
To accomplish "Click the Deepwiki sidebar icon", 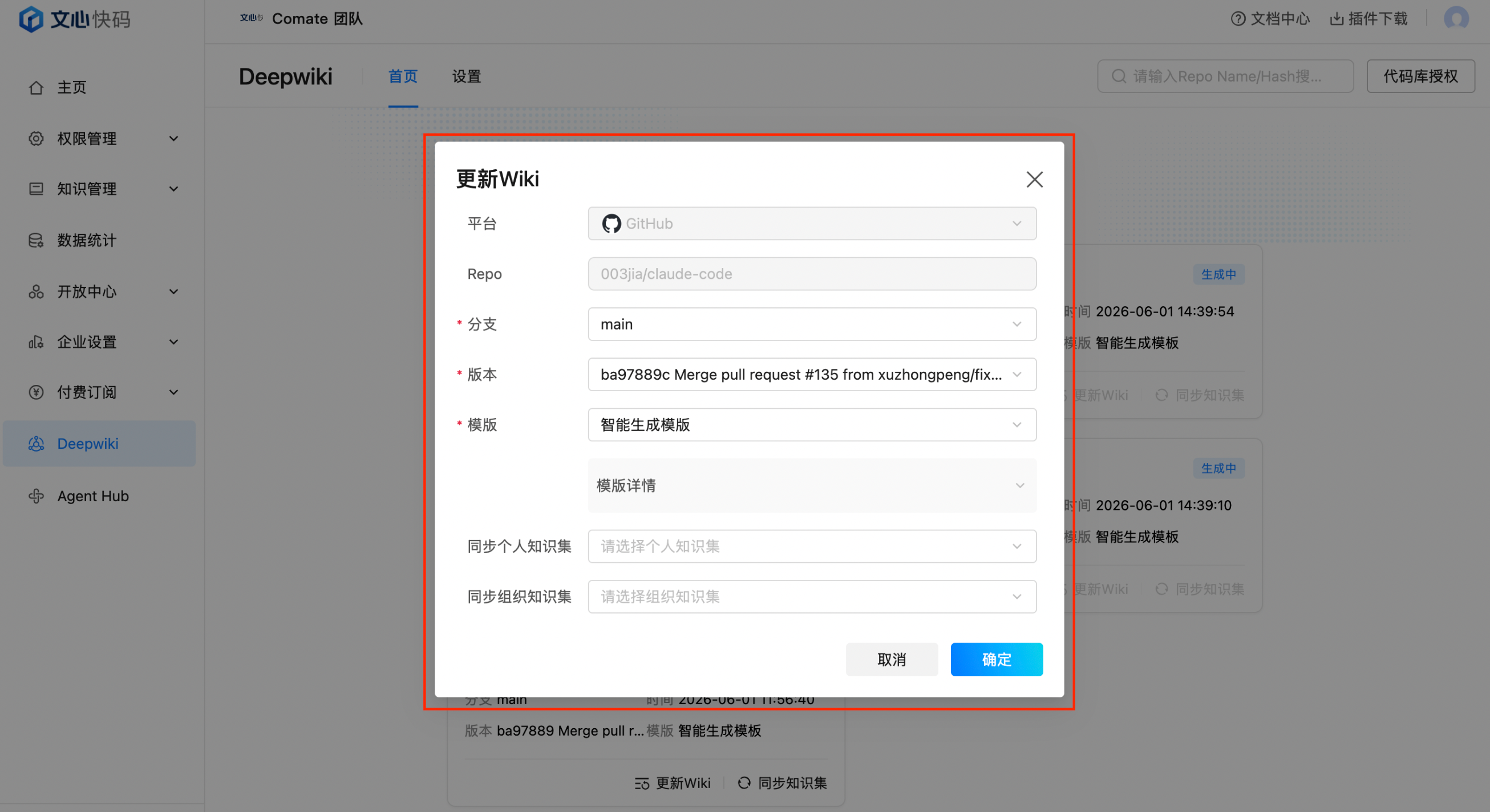I will (x=36, y=444).
